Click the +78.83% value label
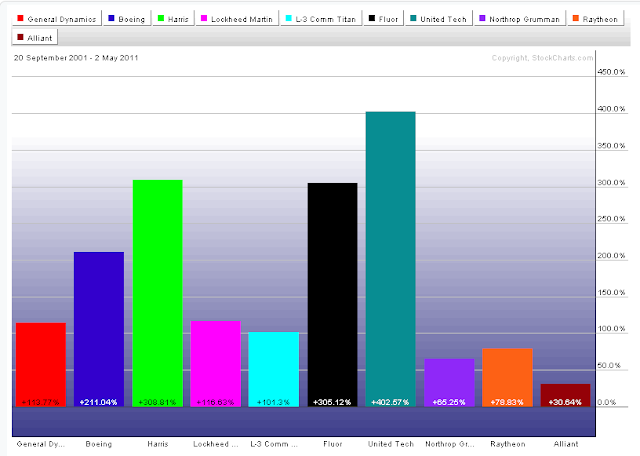This screenshot has height=456, width=640. point(507,402)
